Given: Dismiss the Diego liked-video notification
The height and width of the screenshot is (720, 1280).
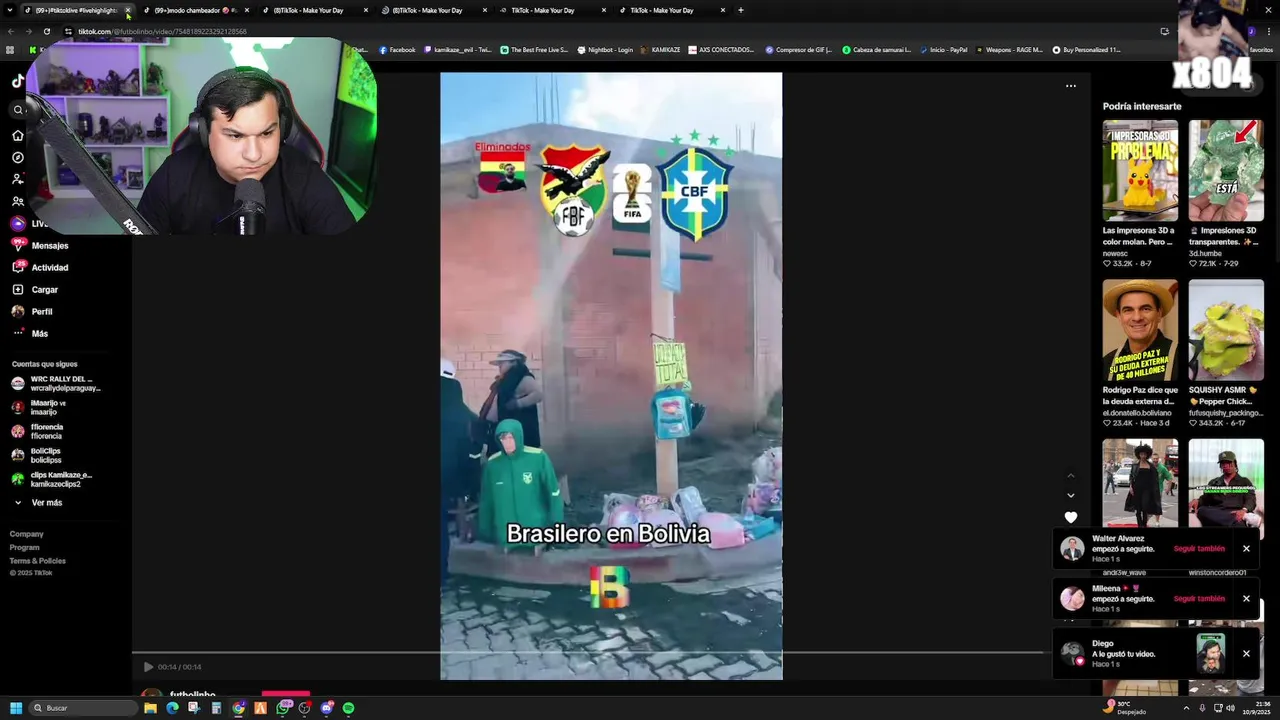Looking at the screenshot, I should (x=1246, y=654).
